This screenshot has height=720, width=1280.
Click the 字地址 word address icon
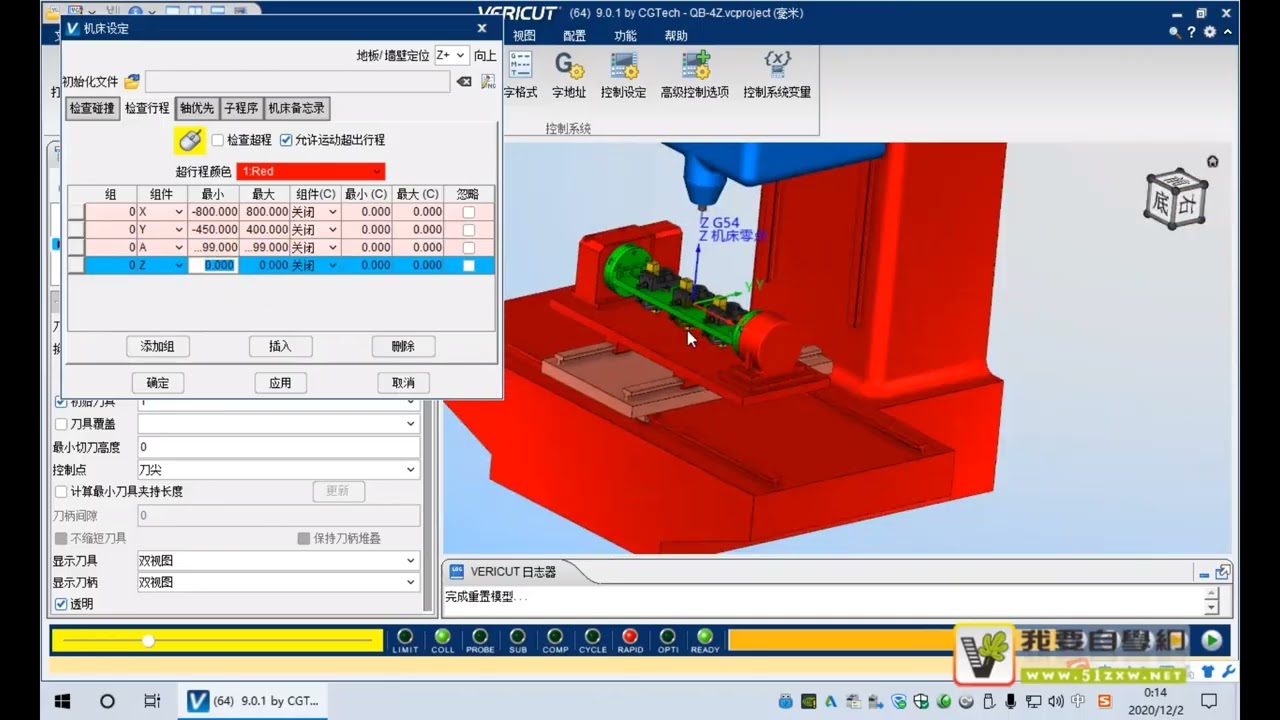(569, 66)
